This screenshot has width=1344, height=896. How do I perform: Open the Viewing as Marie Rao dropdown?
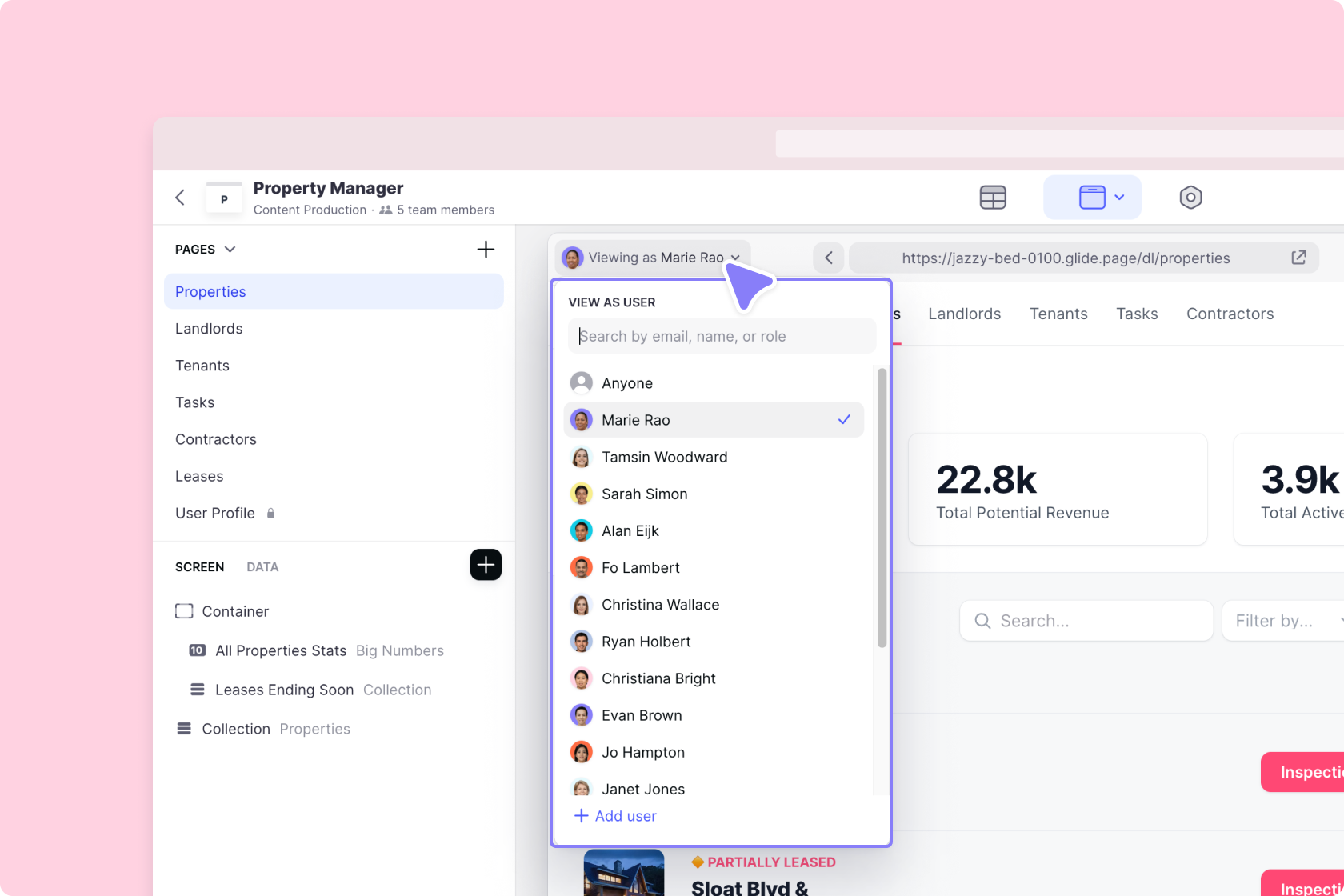[653, 257]
